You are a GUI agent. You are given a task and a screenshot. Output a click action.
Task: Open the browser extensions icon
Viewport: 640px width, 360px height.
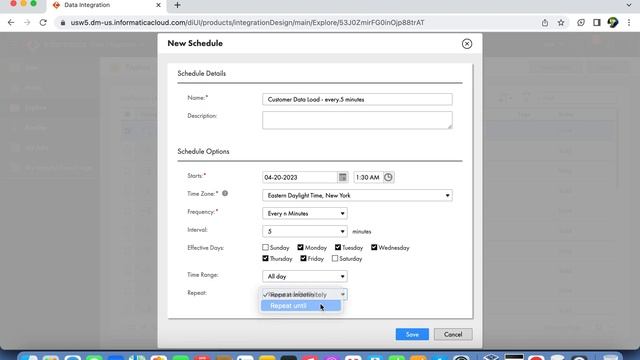(x=581, y=22)
